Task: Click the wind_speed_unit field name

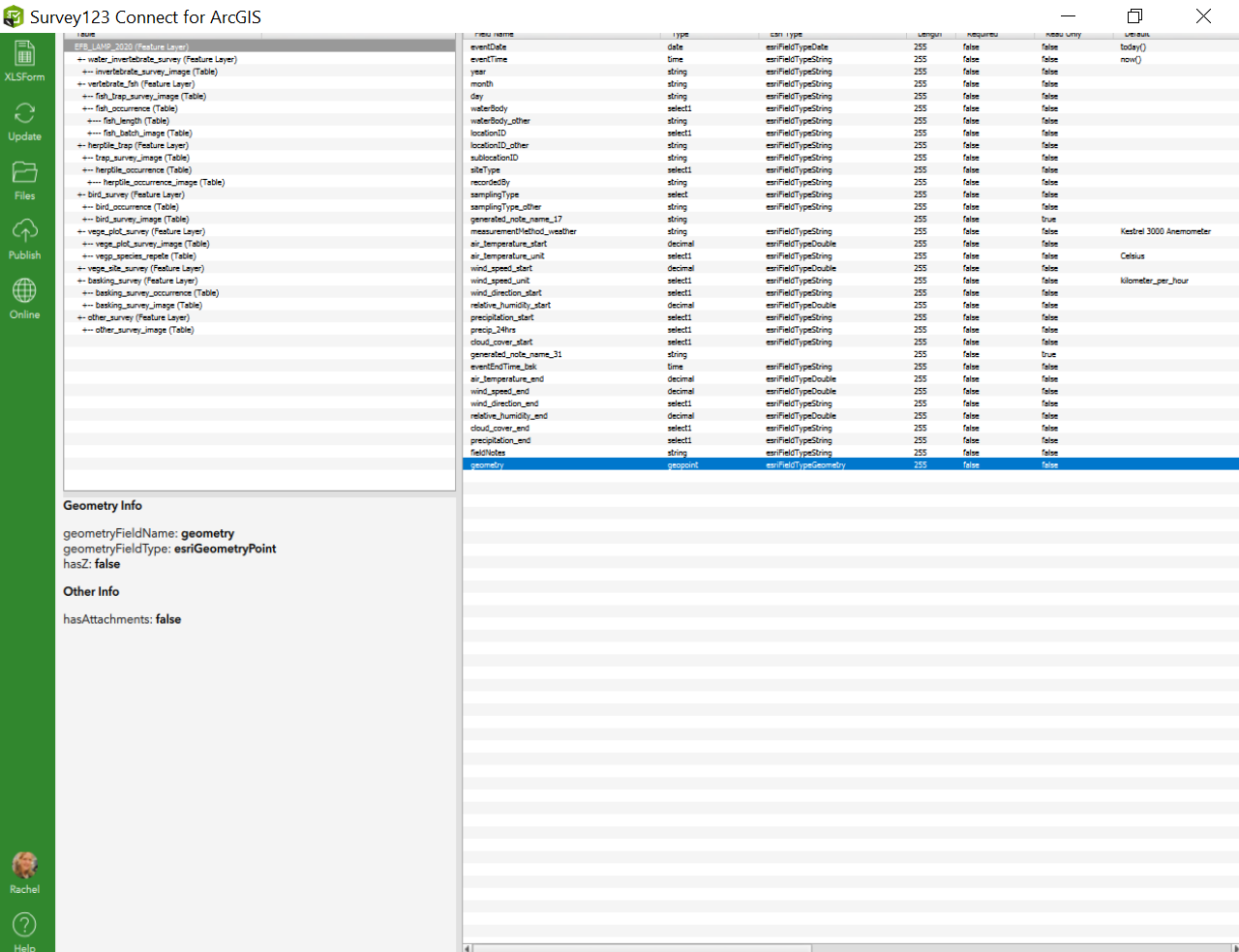Action: 499,281
